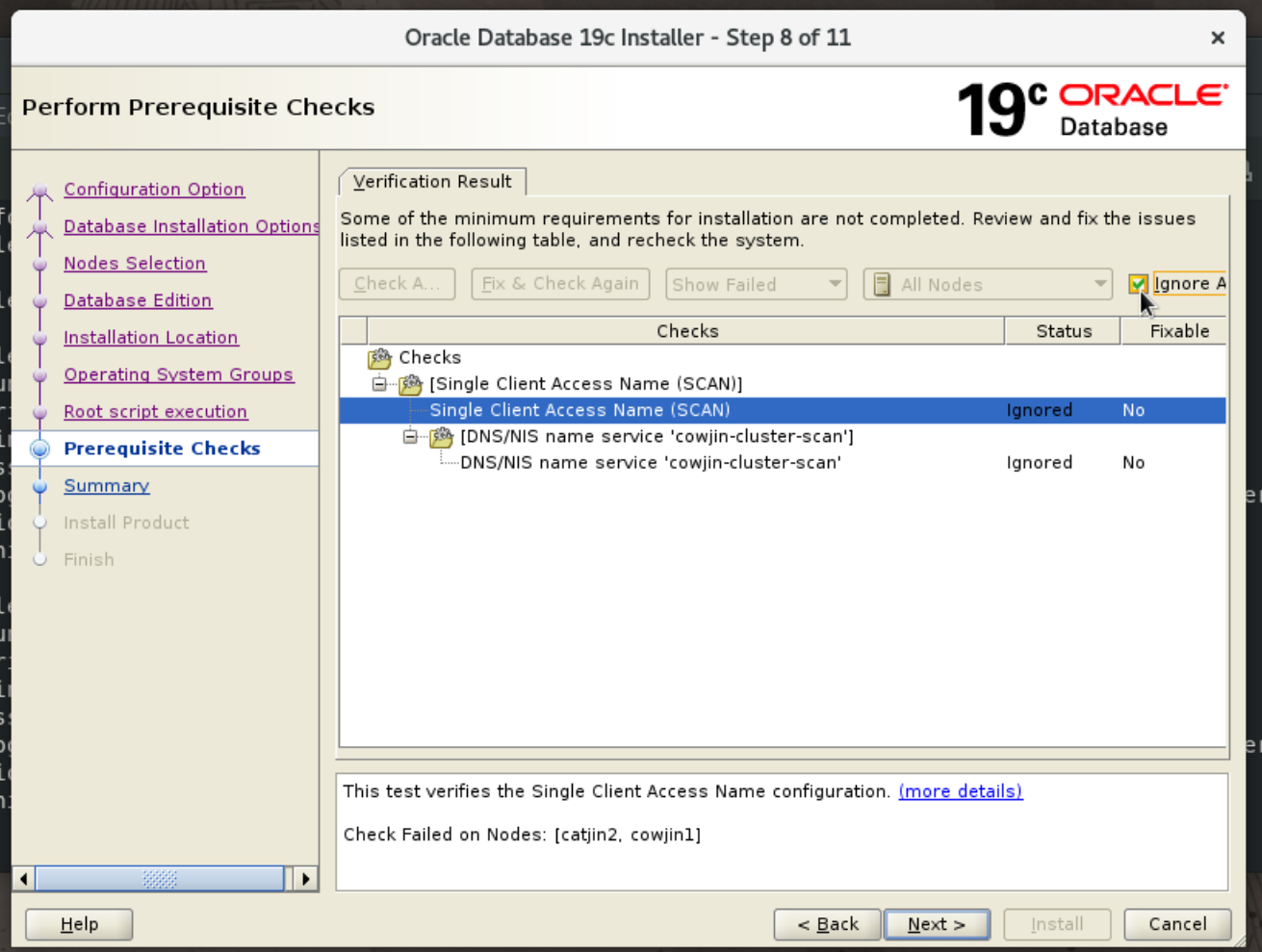Click the Summary step bullet icon
The width and height of the screenshot is (1262, 952).
39,486
